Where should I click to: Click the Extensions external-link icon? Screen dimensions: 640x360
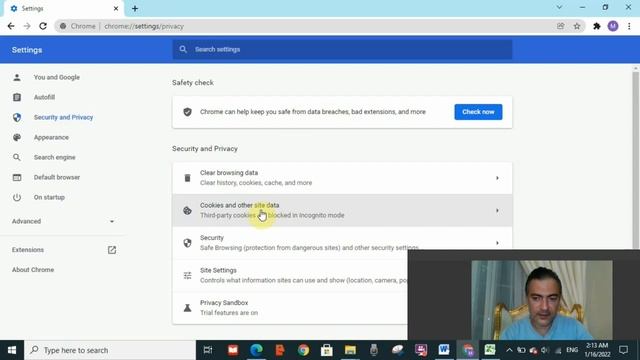112,250
